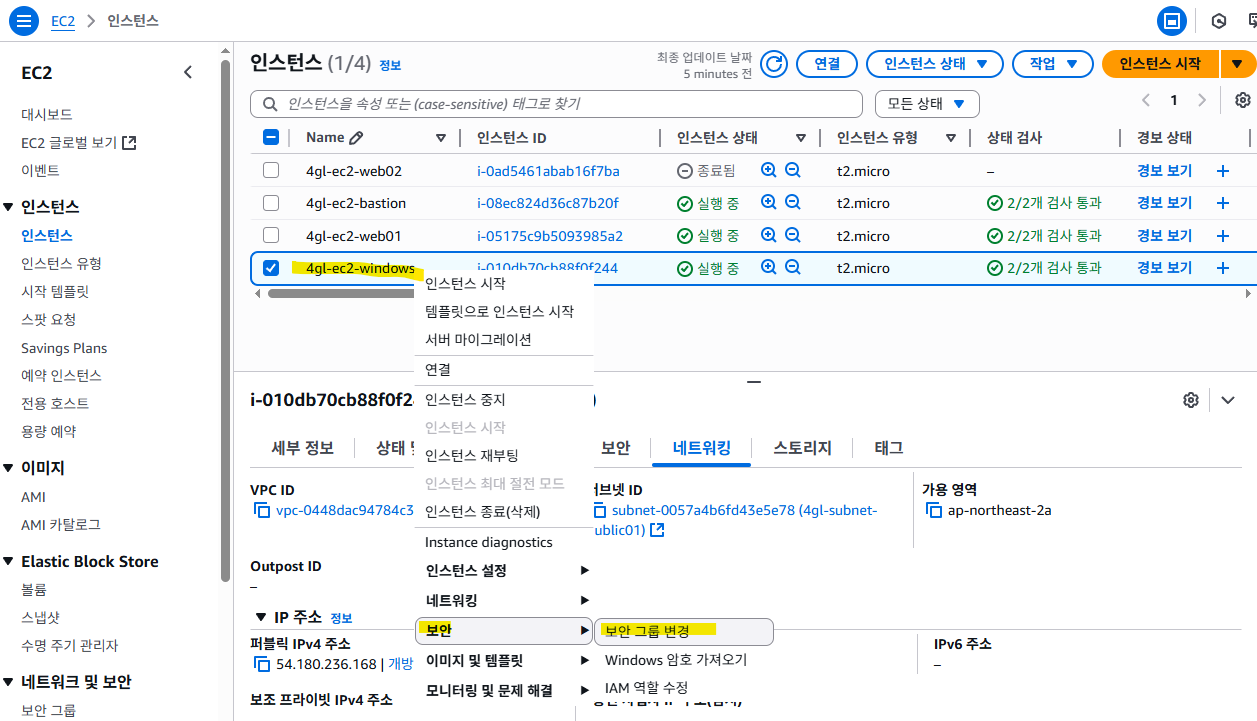Add alarm plus for 4gl-ec2-bastion
This screenshot has height=721, width=1257.
pyautogui.click(x=1222, y=203)
